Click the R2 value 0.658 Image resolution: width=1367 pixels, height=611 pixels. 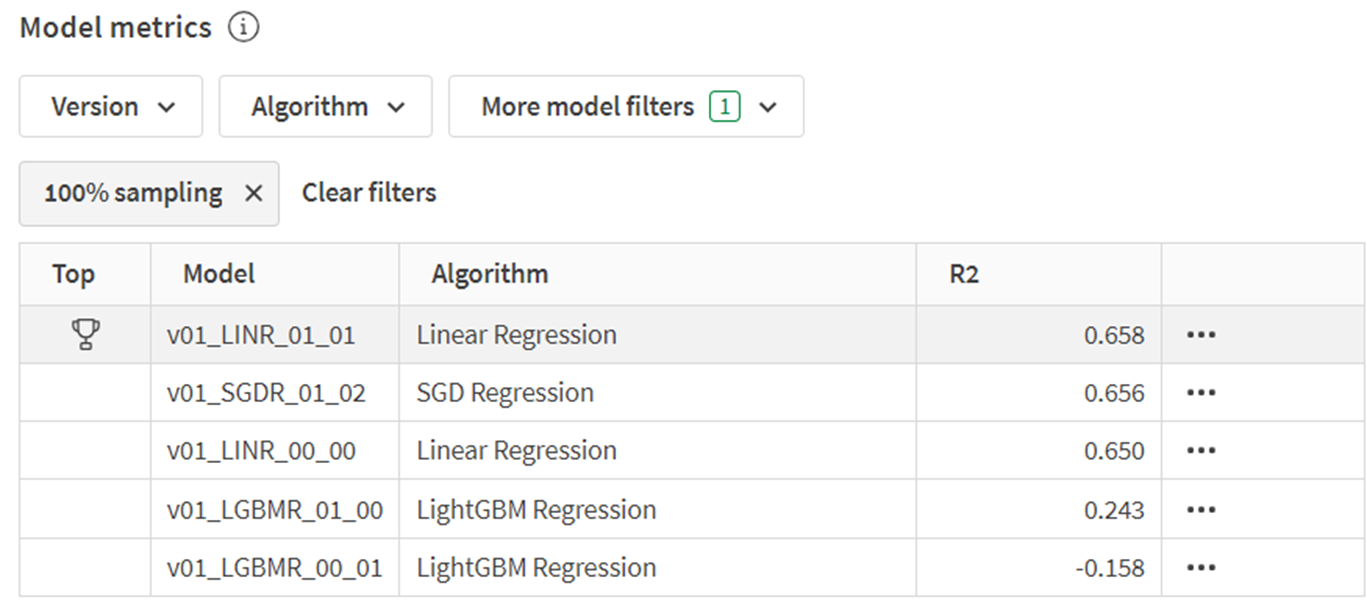pyautogui.click(x=1118, y=333)
